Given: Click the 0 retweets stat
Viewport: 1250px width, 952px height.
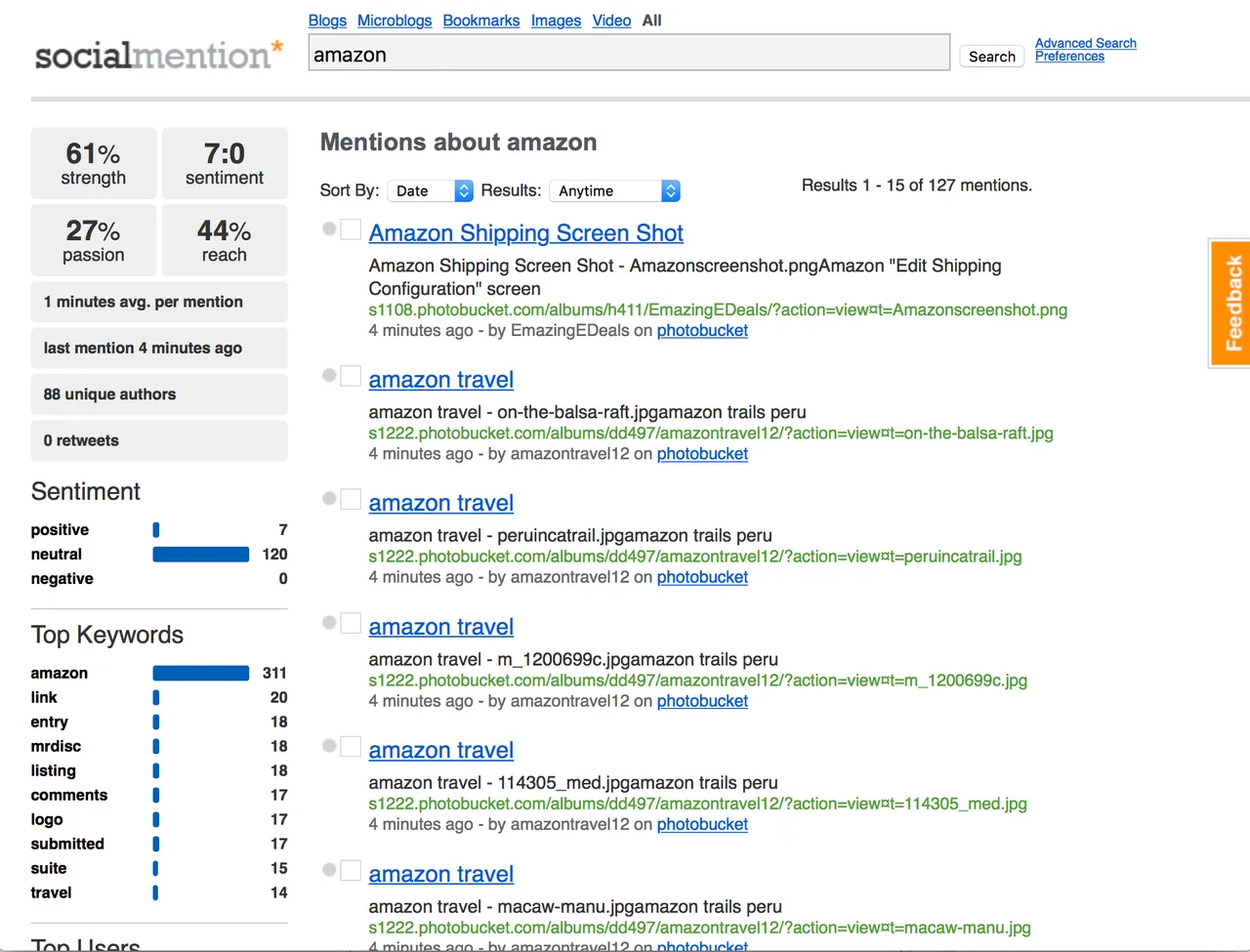Looking at the screenshot, I should [x=159, y=440].
